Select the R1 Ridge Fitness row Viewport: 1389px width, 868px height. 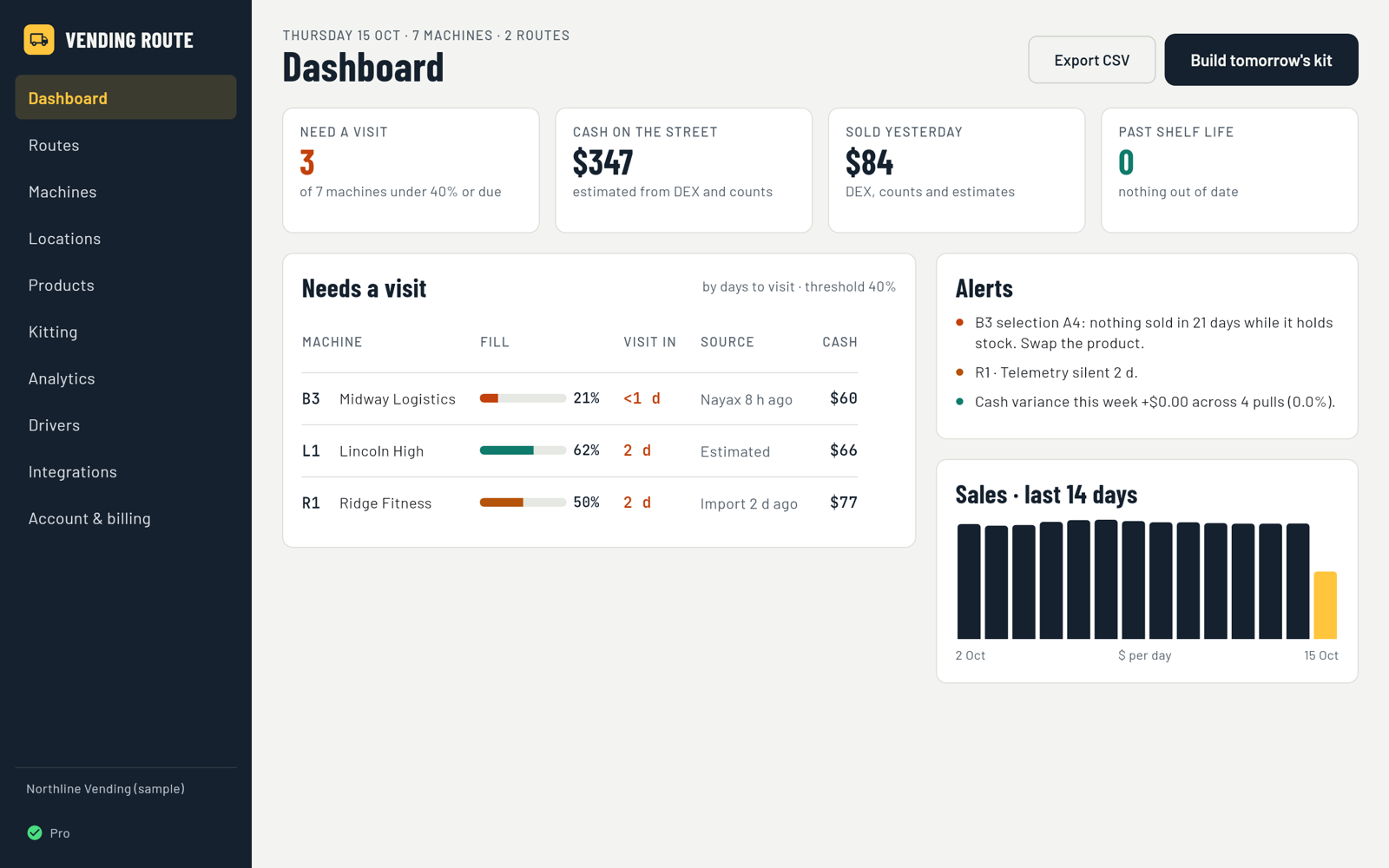pyautogui.click(x=580, y=503)
